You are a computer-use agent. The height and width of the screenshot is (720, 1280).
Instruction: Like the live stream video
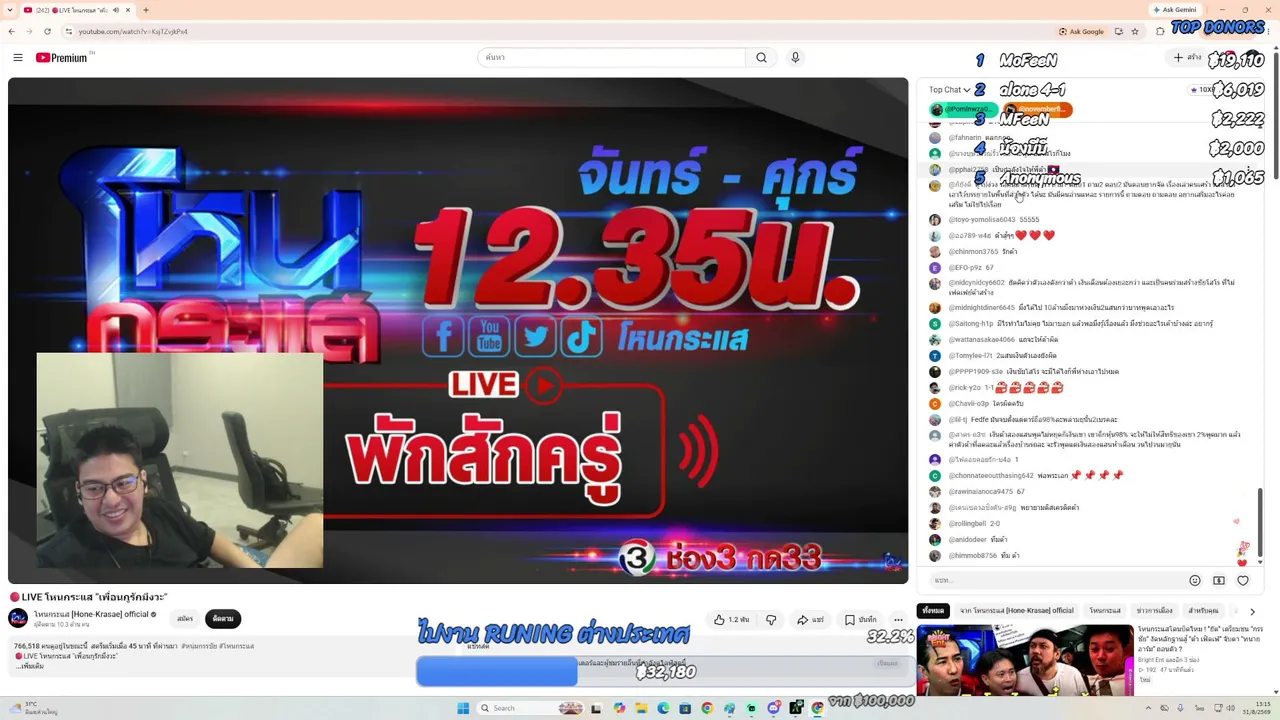731,620
